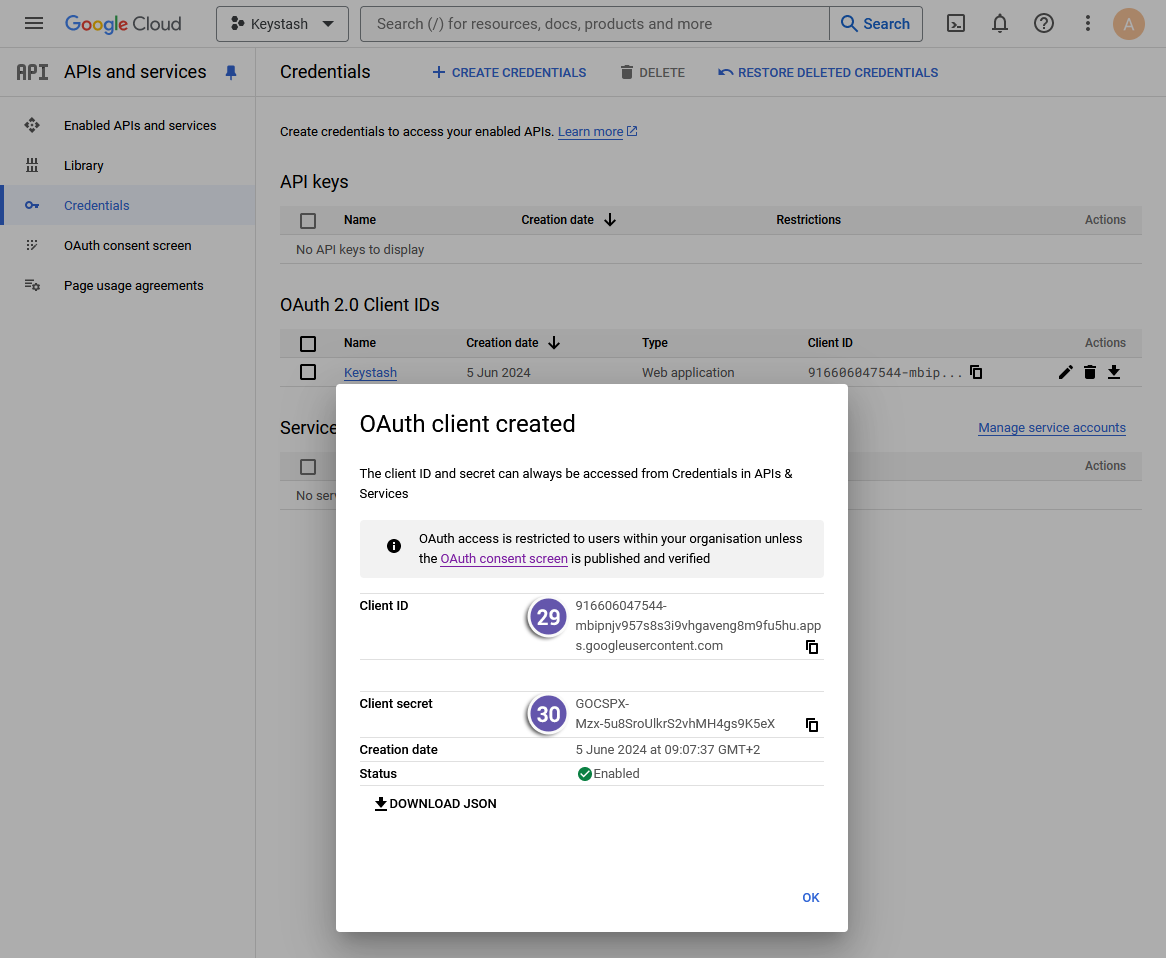Delete the Keystash OAuth client
This screenshot has width=1166, height=958.
(1089, 372)
